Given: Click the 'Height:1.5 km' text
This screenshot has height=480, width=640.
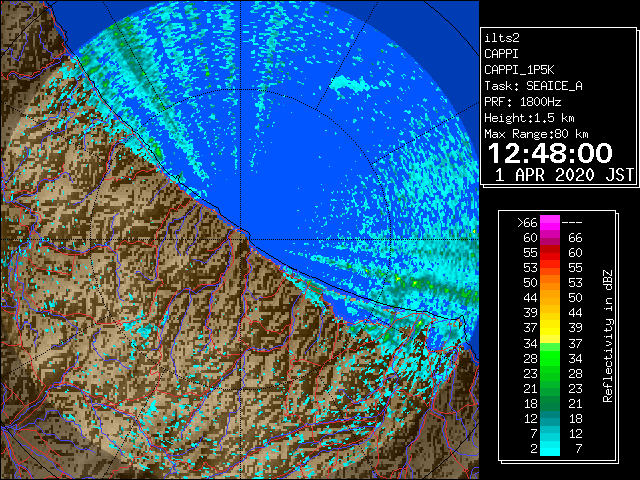Looking at the screenshot, I should pos(529,118).
